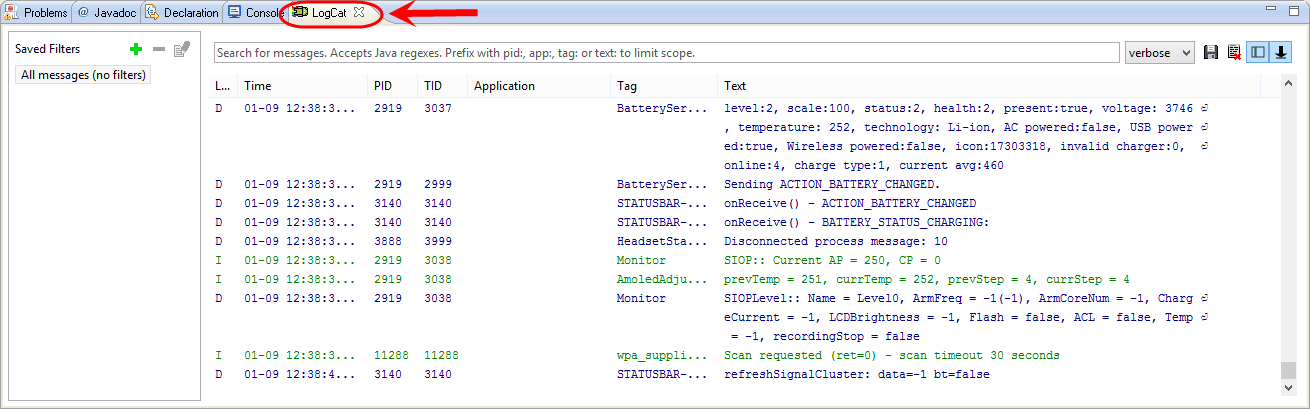Click PID 11288 in the log table
Image resolution: width=1310 pixels, height=409 pixels.
point(391,356)
